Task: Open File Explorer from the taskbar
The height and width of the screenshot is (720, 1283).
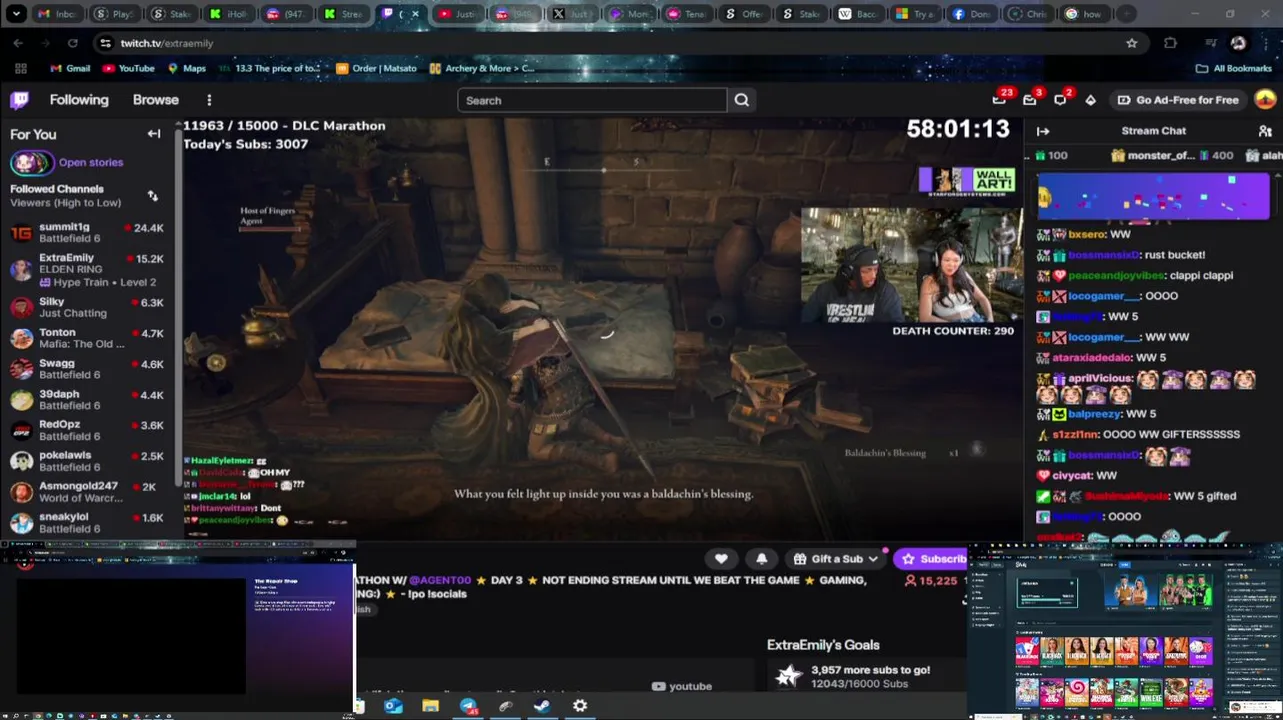Action: (430, 706)
